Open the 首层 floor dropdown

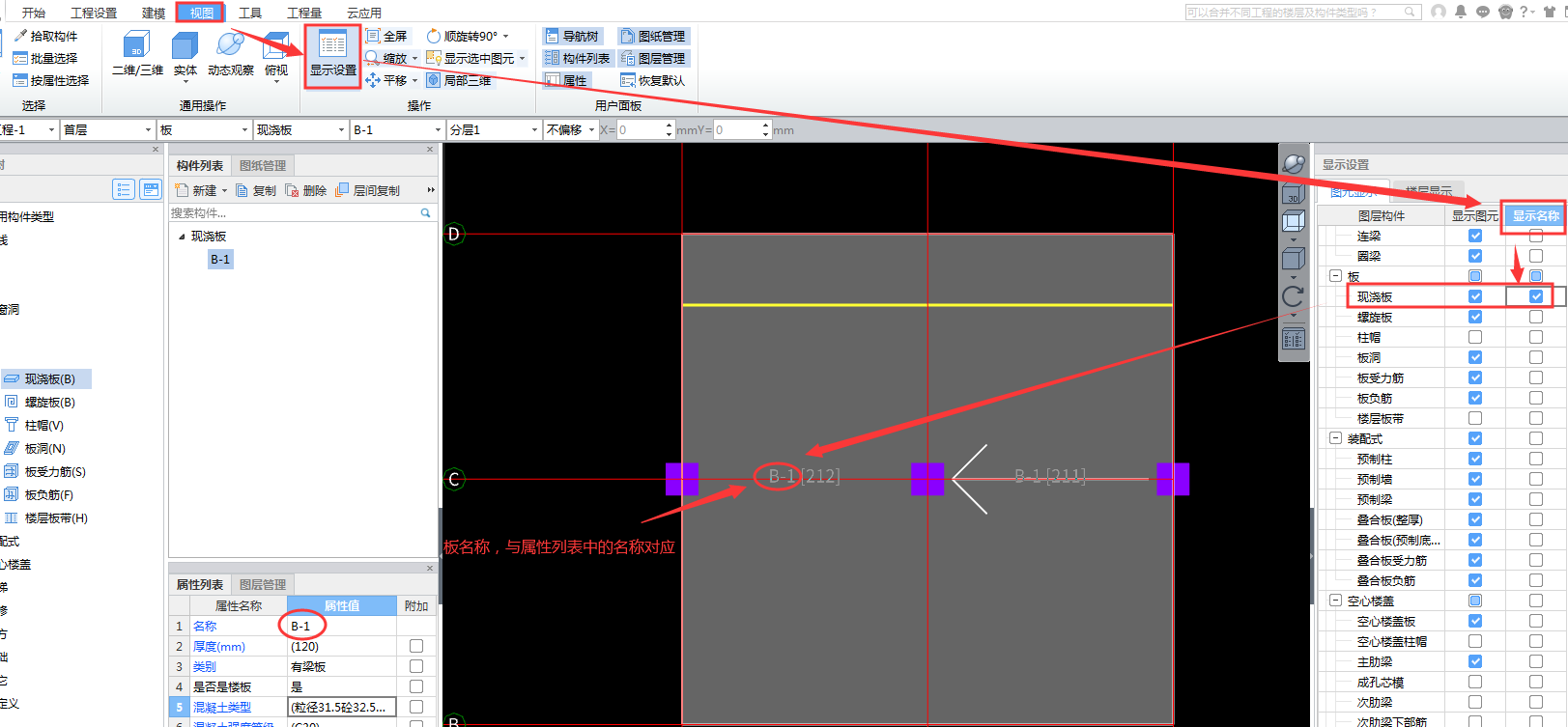(x=107, y=129)
